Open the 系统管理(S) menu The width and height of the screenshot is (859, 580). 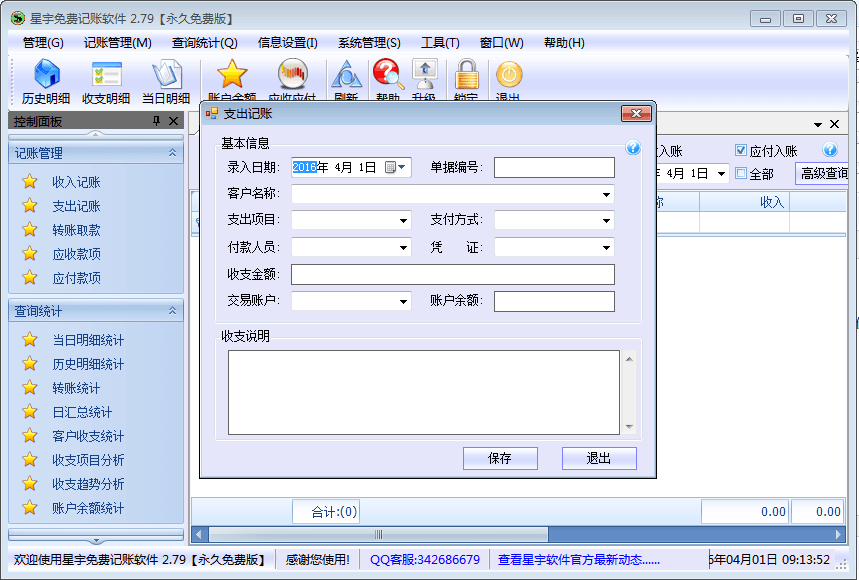(x=369, y=42)
